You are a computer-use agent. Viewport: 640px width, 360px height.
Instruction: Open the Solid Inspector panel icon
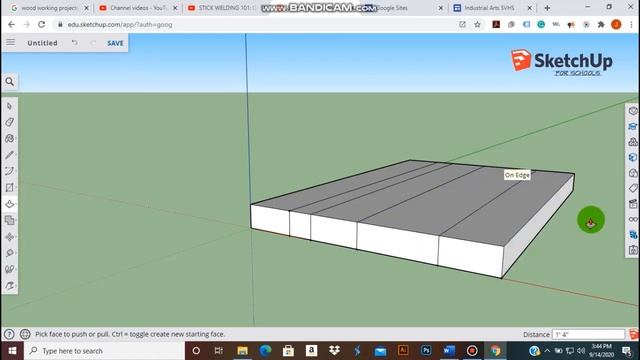point(633,235)
